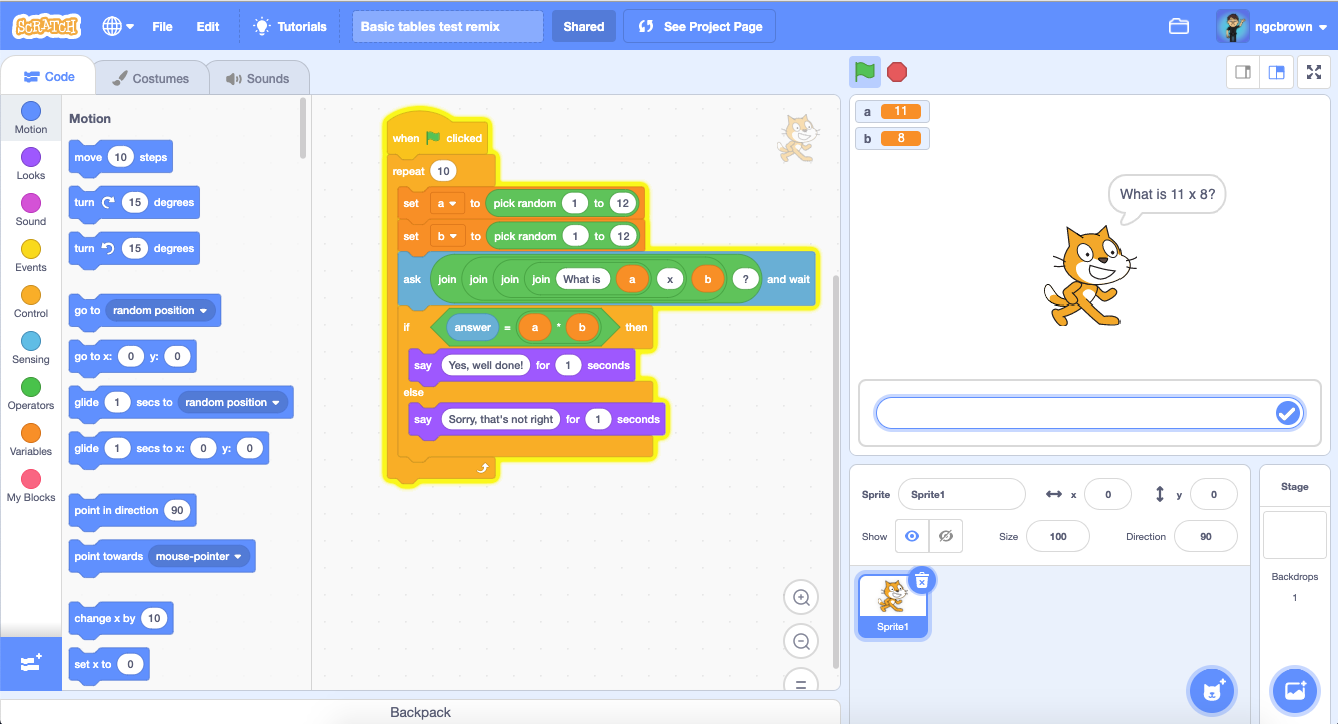Viewport: 1338px width, 724px height.
Task: Switch to the Code tab
Action: (x=48, y=77)
